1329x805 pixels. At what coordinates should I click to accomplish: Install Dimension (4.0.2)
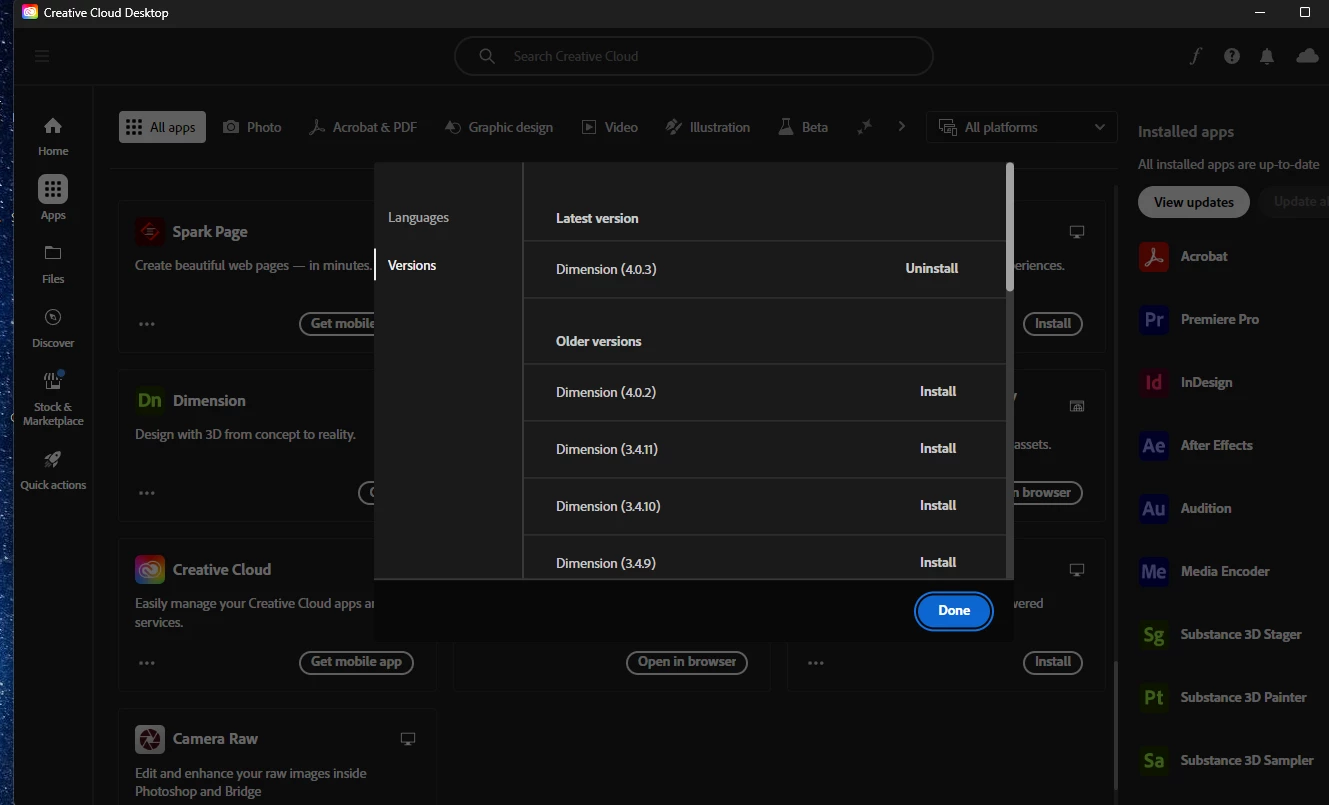(938, 391)
